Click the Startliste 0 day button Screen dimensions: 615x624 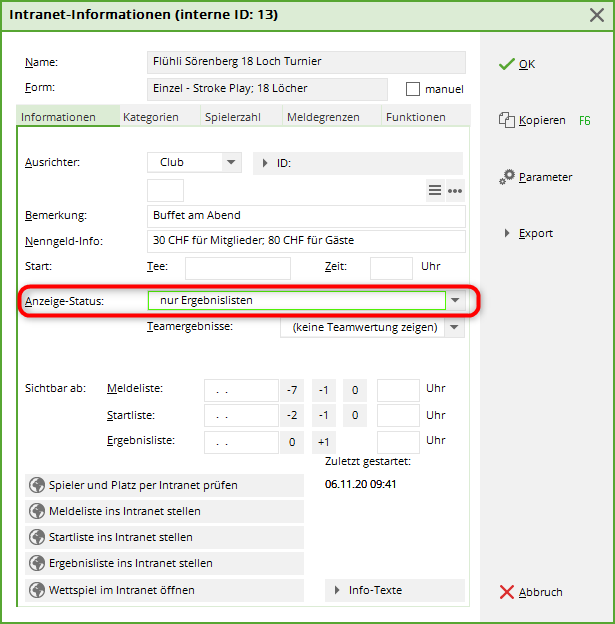tap(355, 415)
